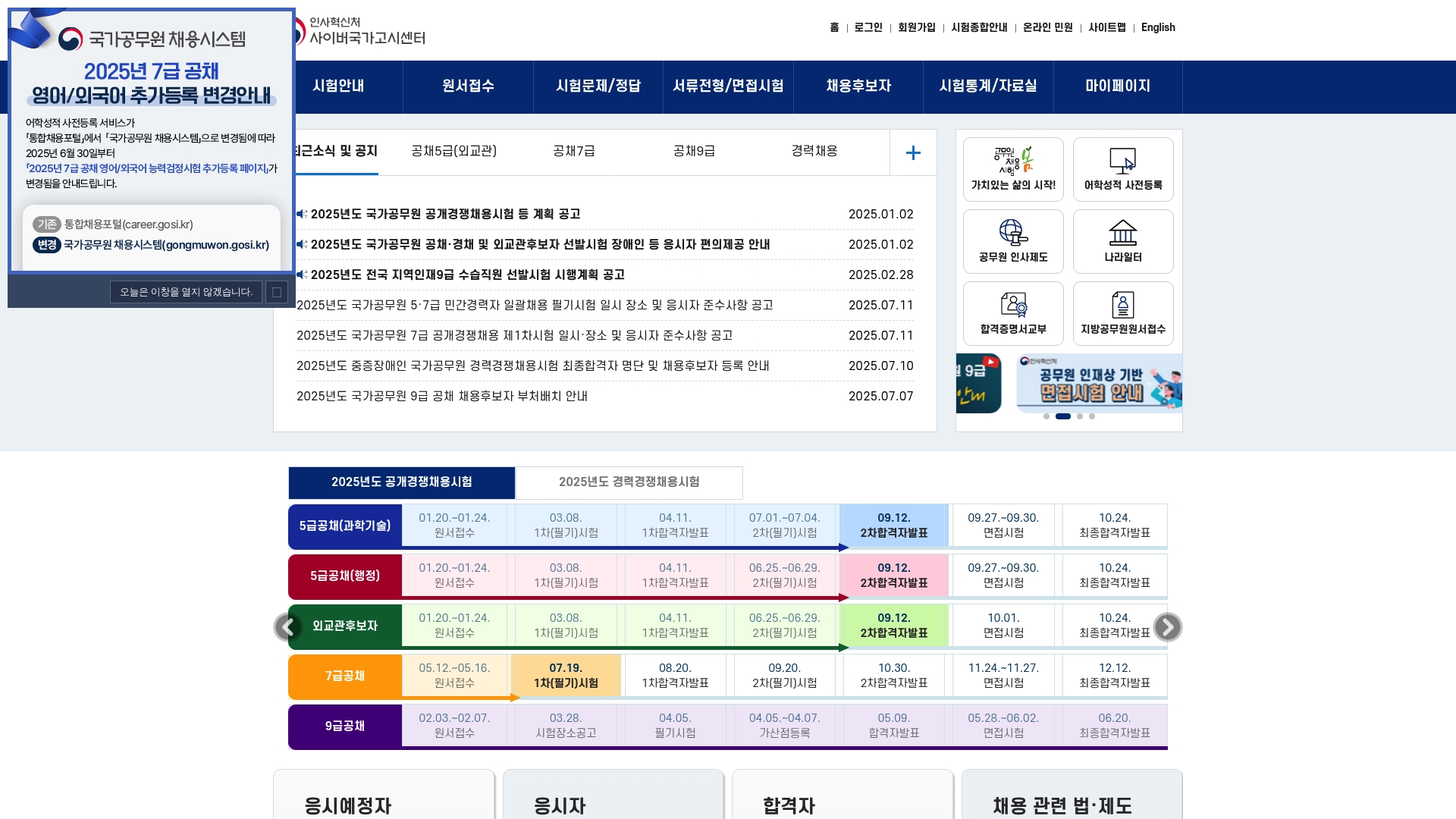Screen dimensions: 1456x819
Task: Select the 2025년도 공개경쟁채용시험 tab
Action: (x=402, y=482)
